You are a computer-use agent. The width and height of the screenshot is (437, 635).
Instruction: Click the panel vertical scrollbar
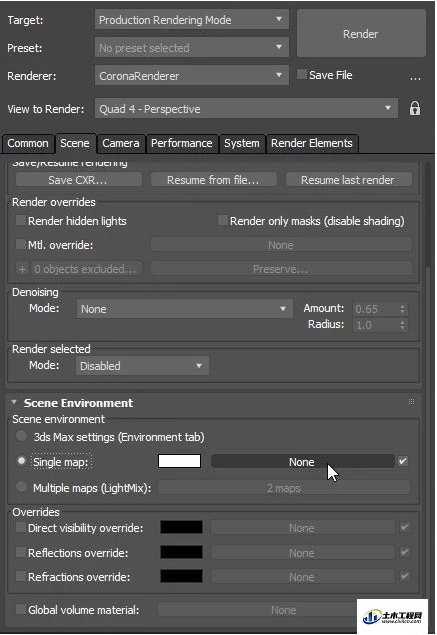(427, 214)
